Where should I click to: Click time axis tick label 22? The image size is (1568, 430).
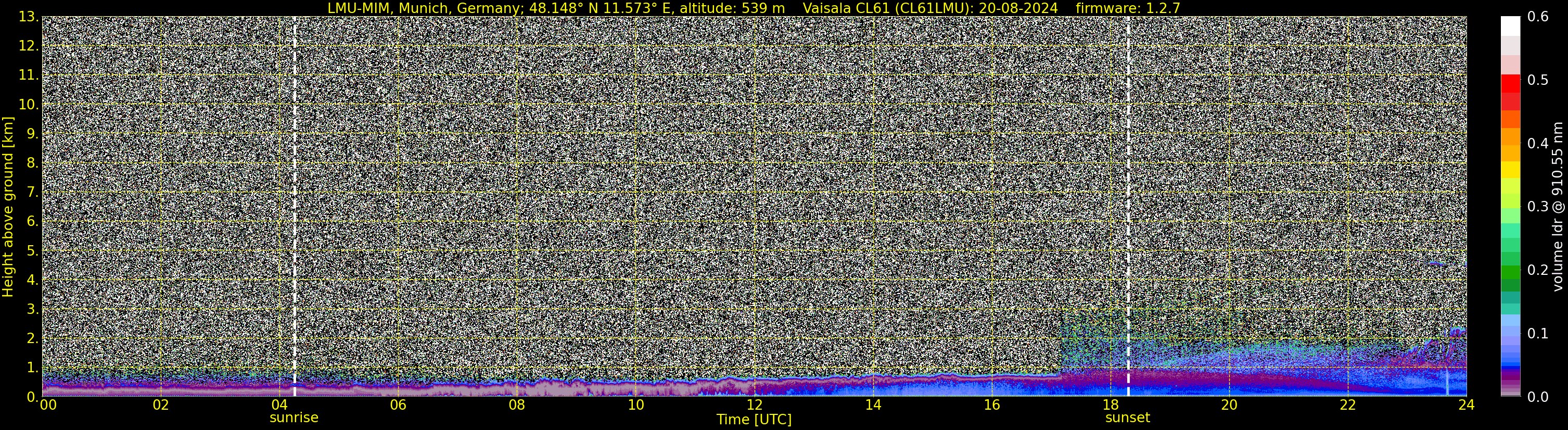(1348, 405)
